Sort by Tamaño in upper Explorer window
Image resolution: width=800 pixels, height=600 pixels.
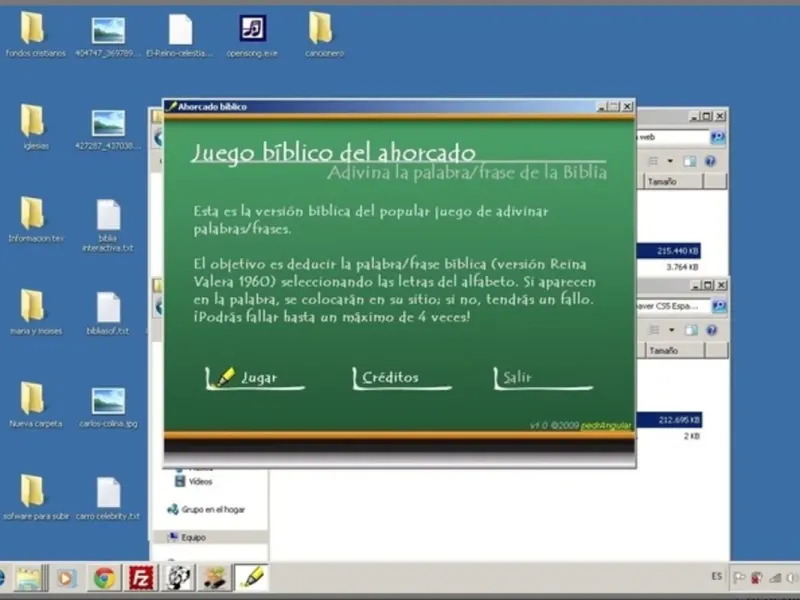tap(673, 182)
